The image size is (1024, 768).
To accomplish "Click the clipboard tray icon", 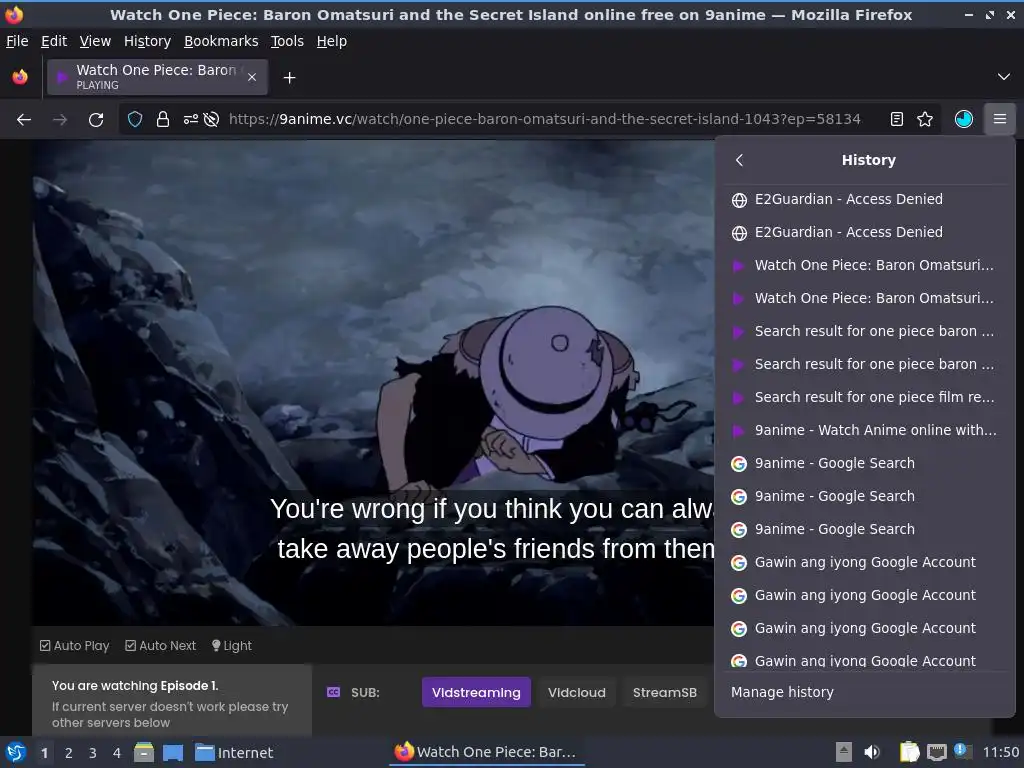I will tap(909, 752).
